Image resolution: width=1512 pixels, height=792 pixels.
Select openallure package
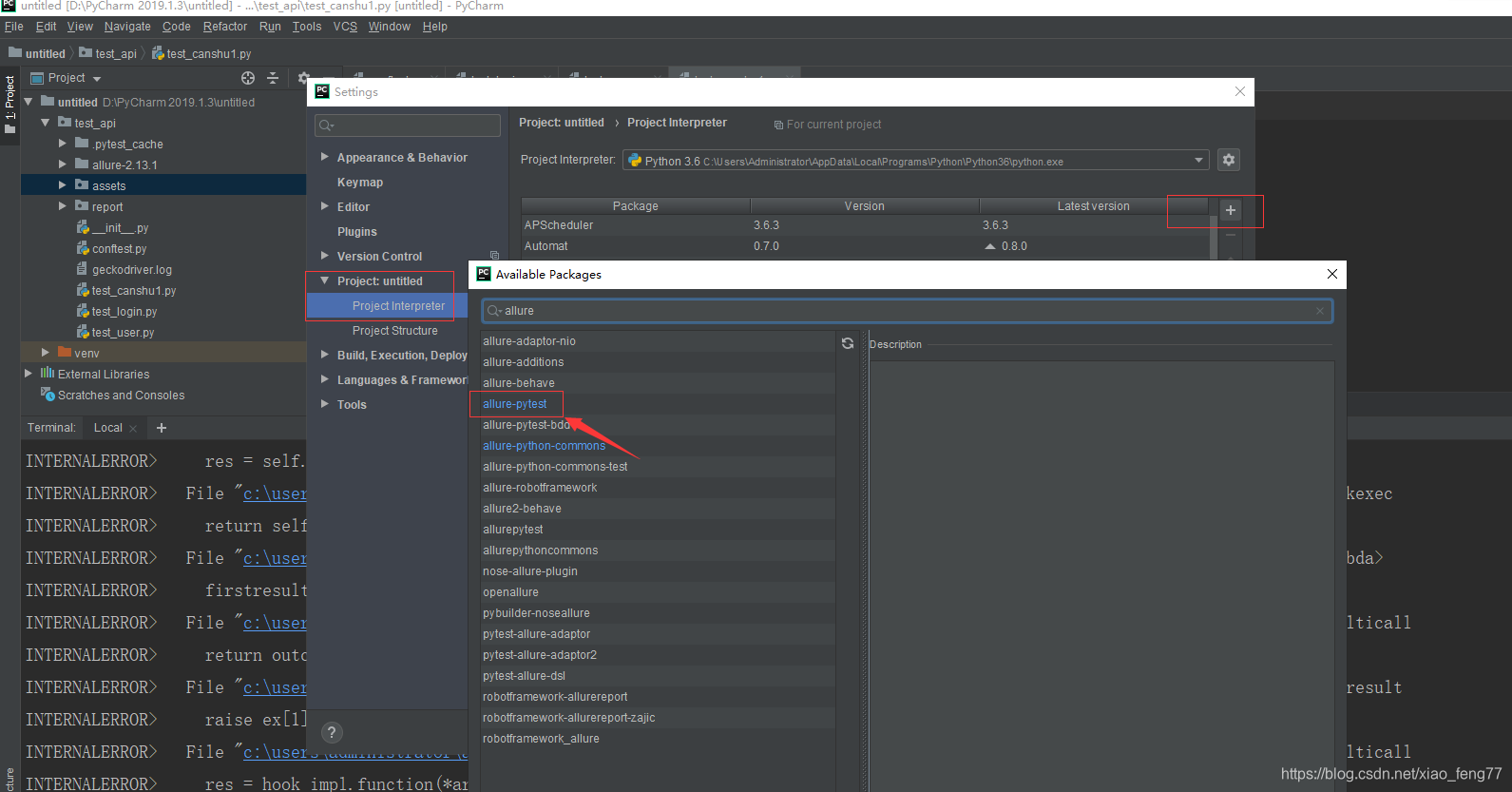510,592
